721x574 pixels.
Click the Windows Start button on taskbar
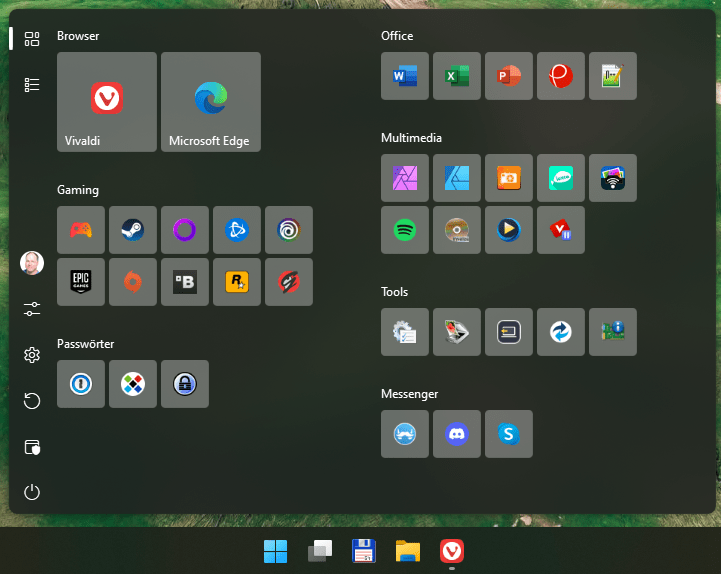275,551
